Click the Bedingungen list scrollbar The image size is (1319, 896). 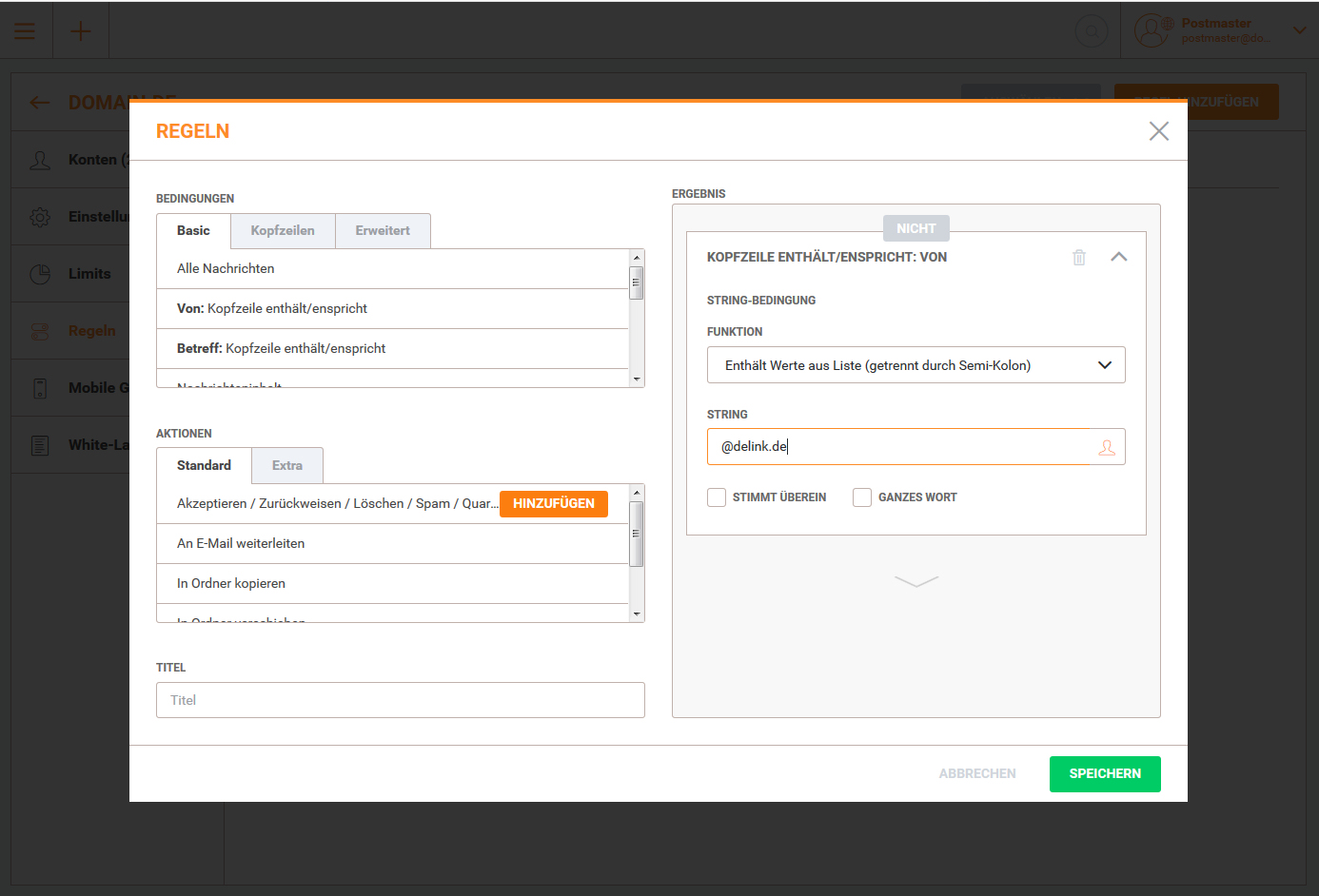pyautogui.click(x=637, y=318)
